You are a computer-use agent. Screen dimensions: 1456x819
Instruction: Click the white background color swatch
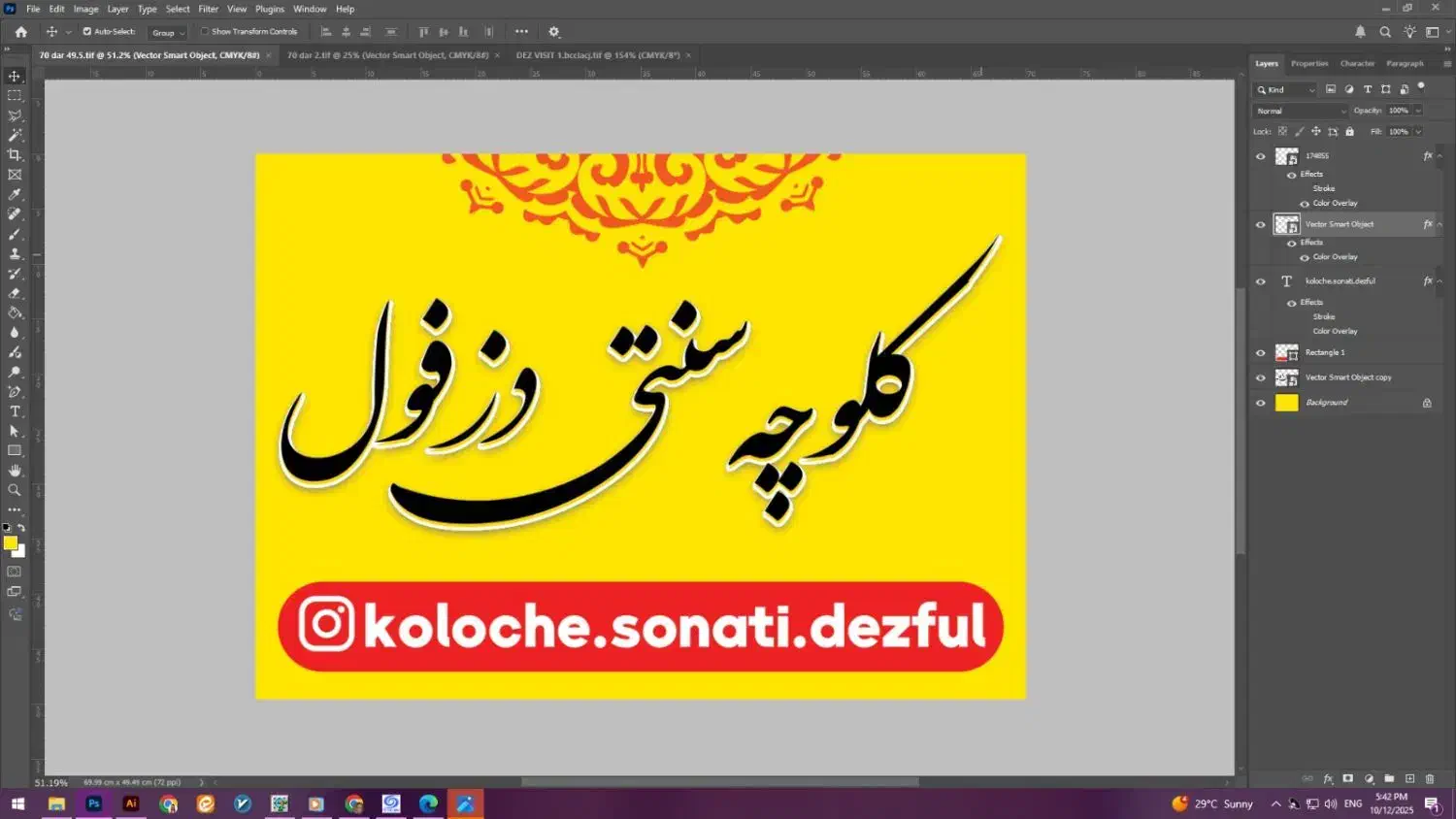pyautogui.click(x=20, y=551)
